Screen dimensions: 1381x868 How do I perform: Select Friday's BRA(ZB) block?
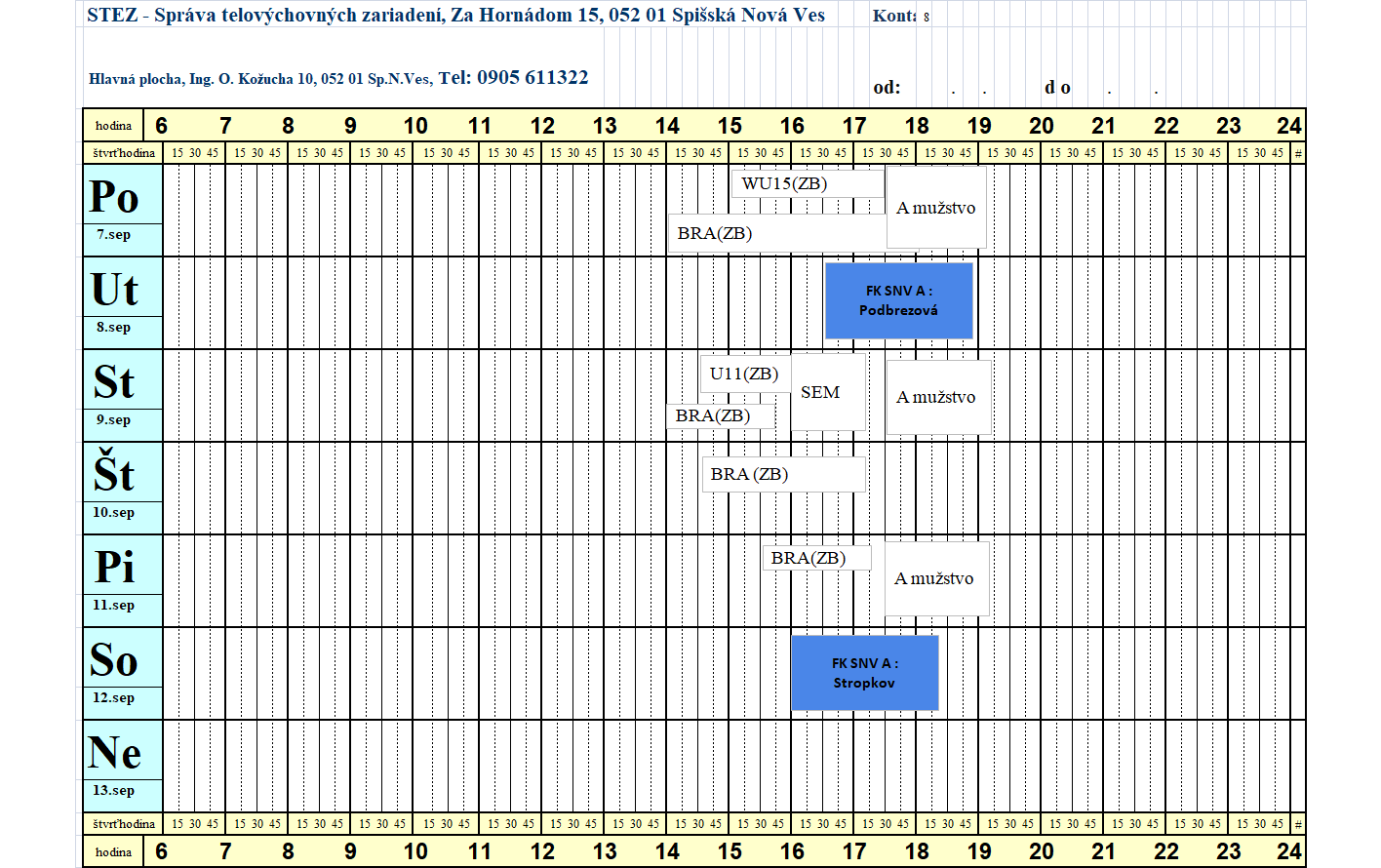[x=816, y=558]
